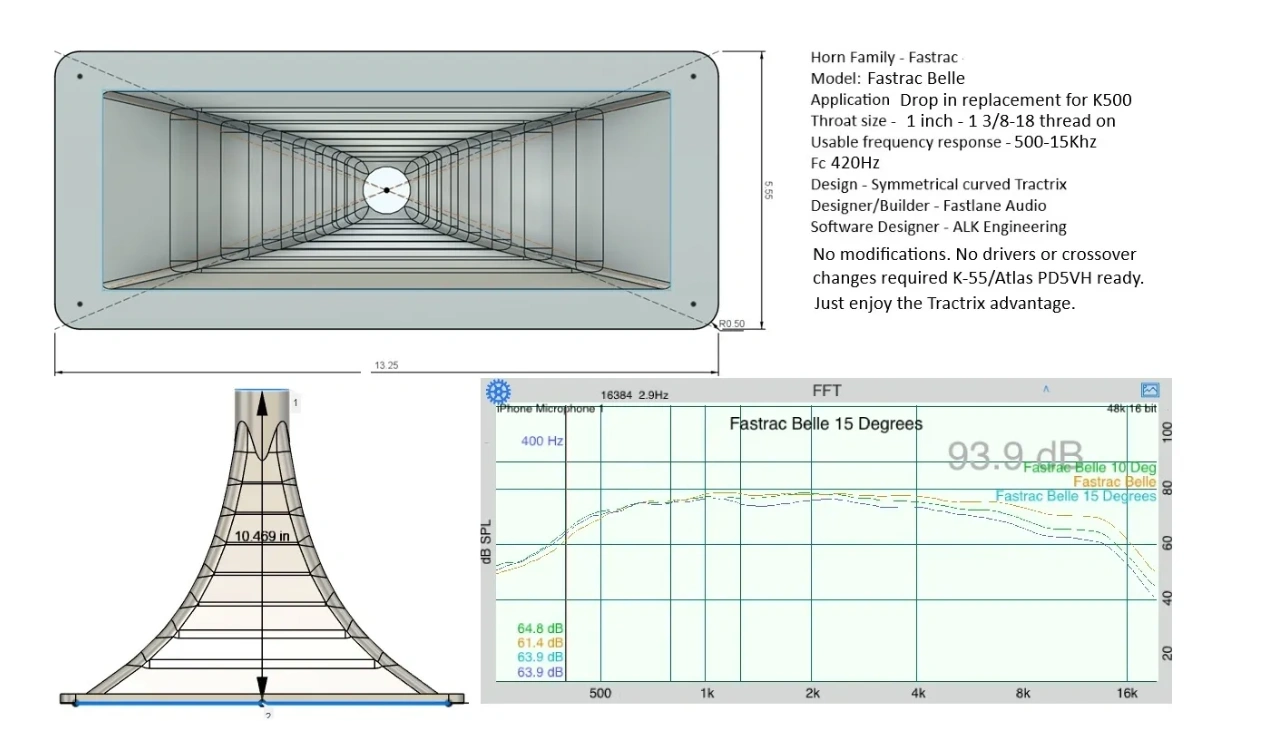This screenshot has width=1265, height=756.
Task: Select the 10.469 in depth dimension
Action: coord(262,536)
